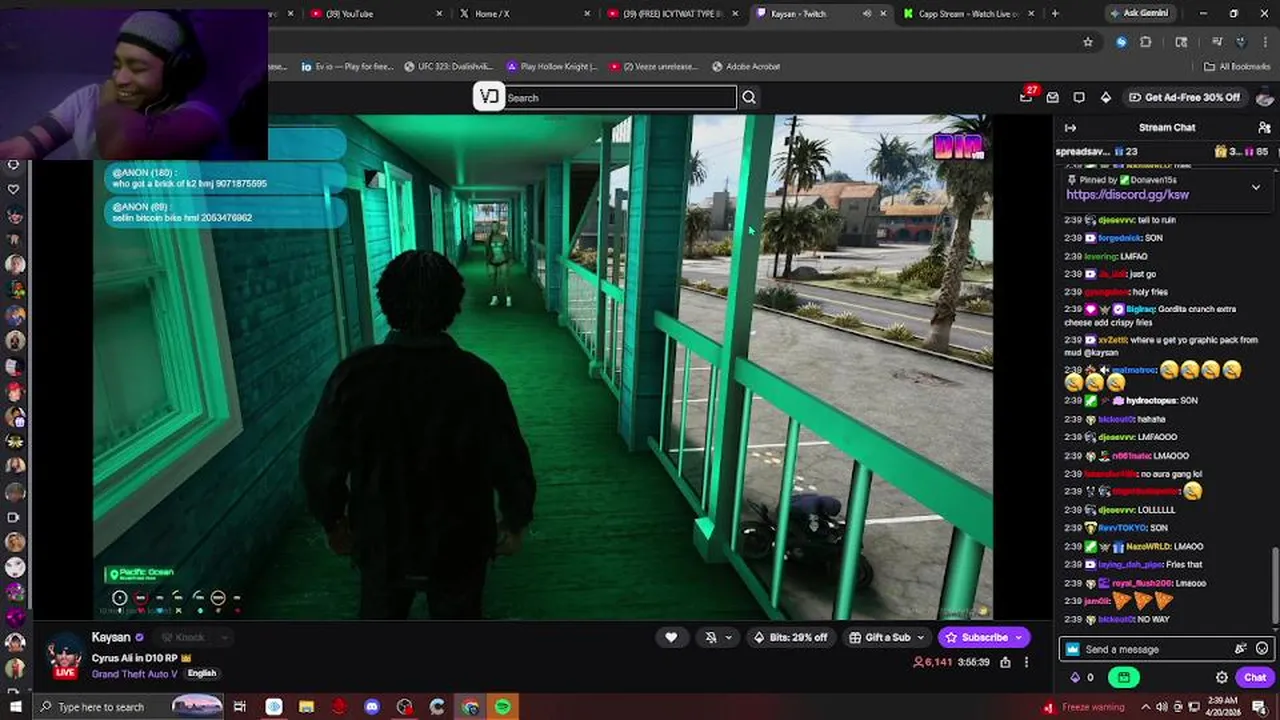Open Discord from the taskbar
Viewport: 1280px width, 720px height.
pyautogui.click(x=372, y=707)
